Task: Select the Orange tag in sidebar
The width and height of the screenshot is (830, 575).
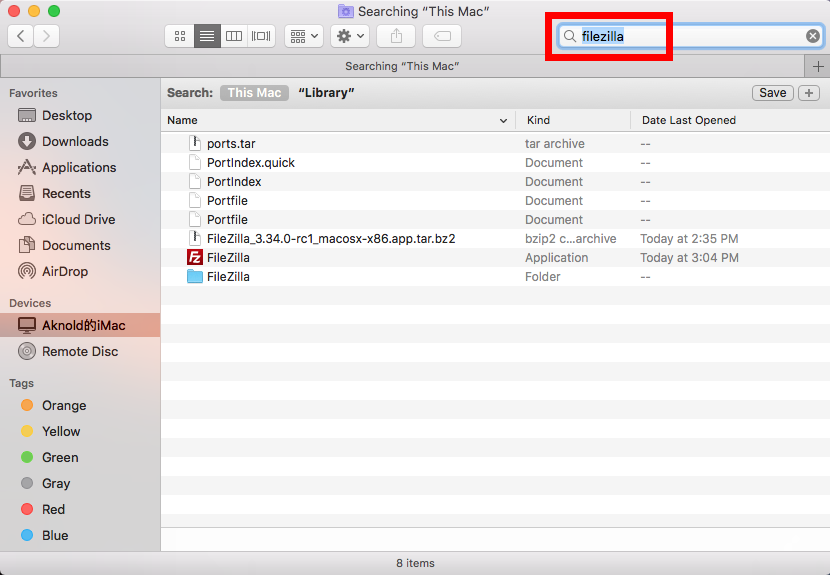Action: point(64,406)
